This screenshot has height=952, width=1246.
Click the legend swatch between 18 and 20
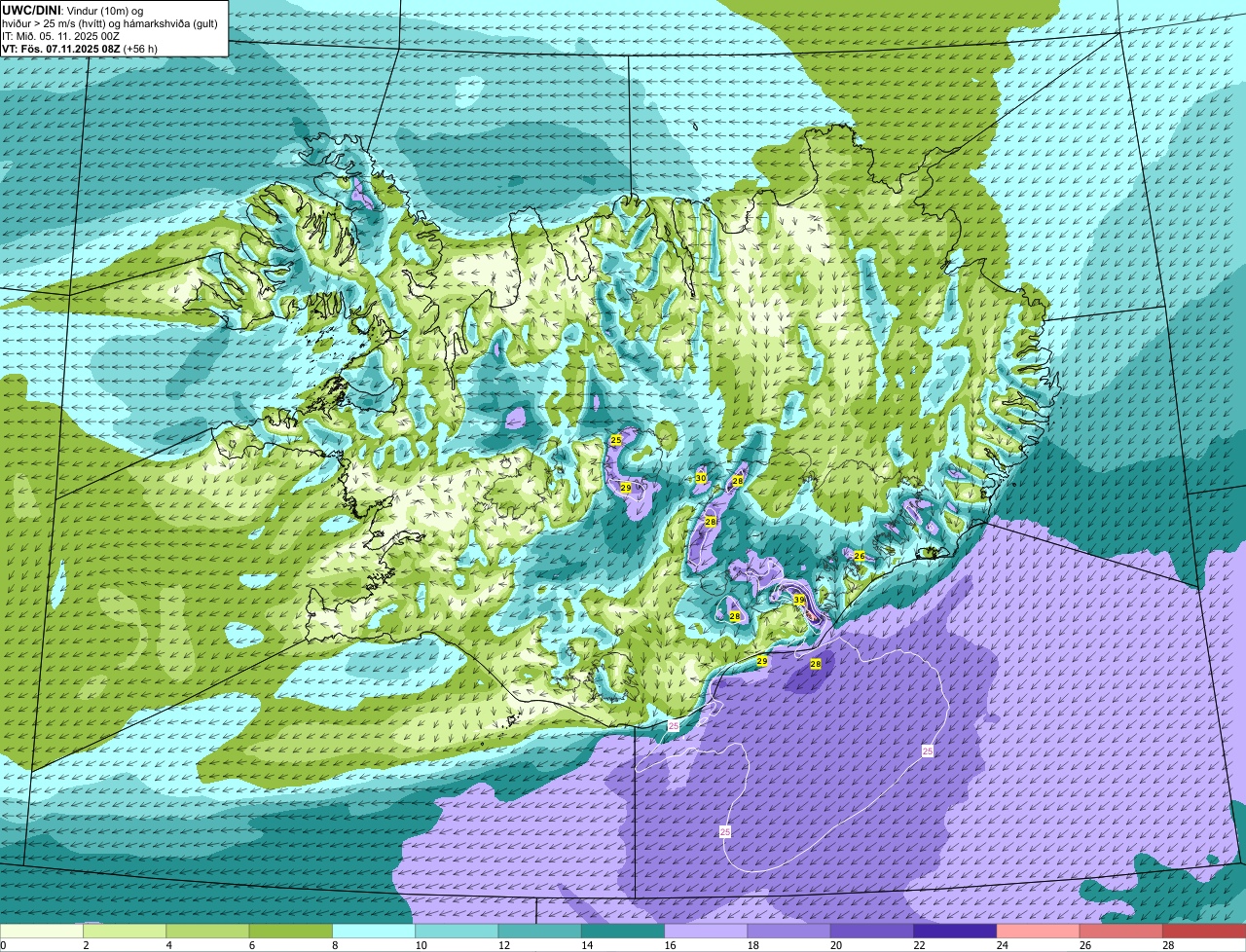(x=789, y=931)
